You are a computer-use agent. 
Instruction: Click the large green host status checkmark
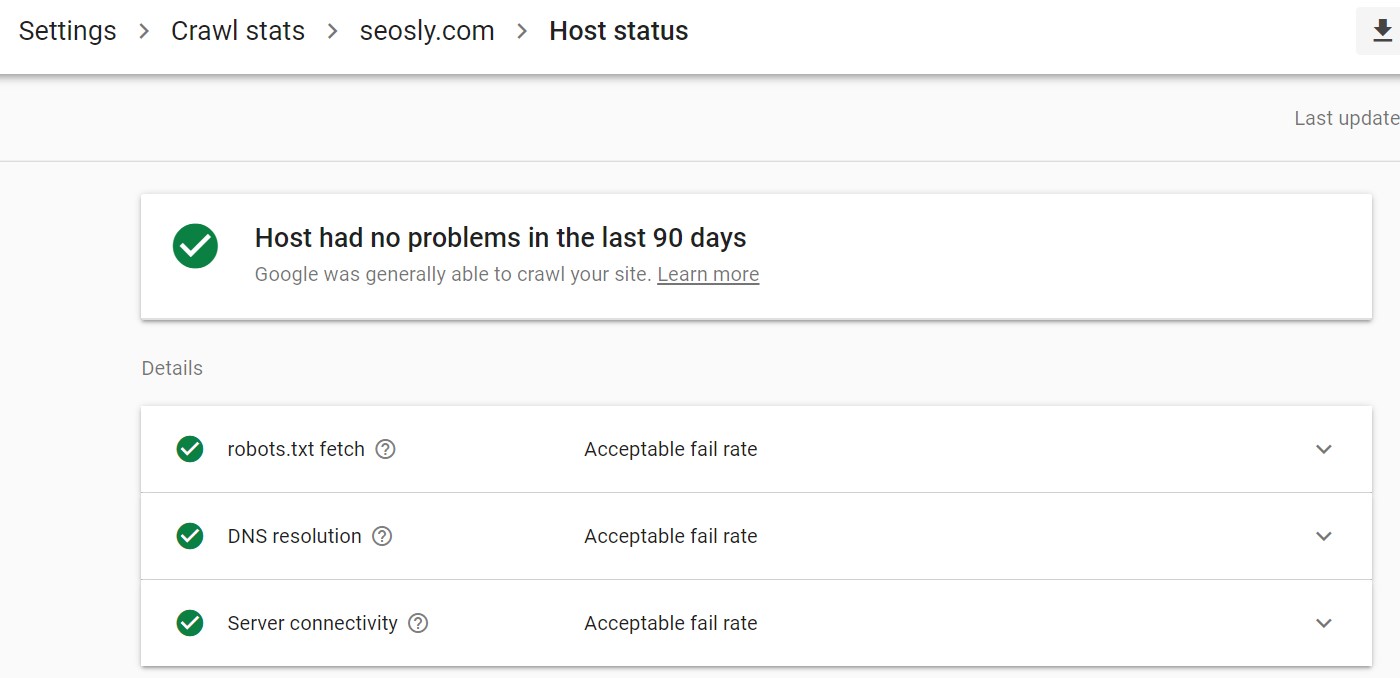click(x=195, y=245)
